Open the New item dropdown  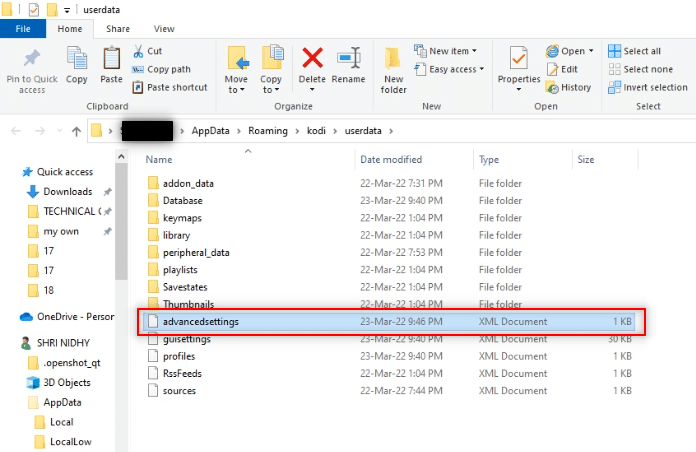(x=446, y=51)
